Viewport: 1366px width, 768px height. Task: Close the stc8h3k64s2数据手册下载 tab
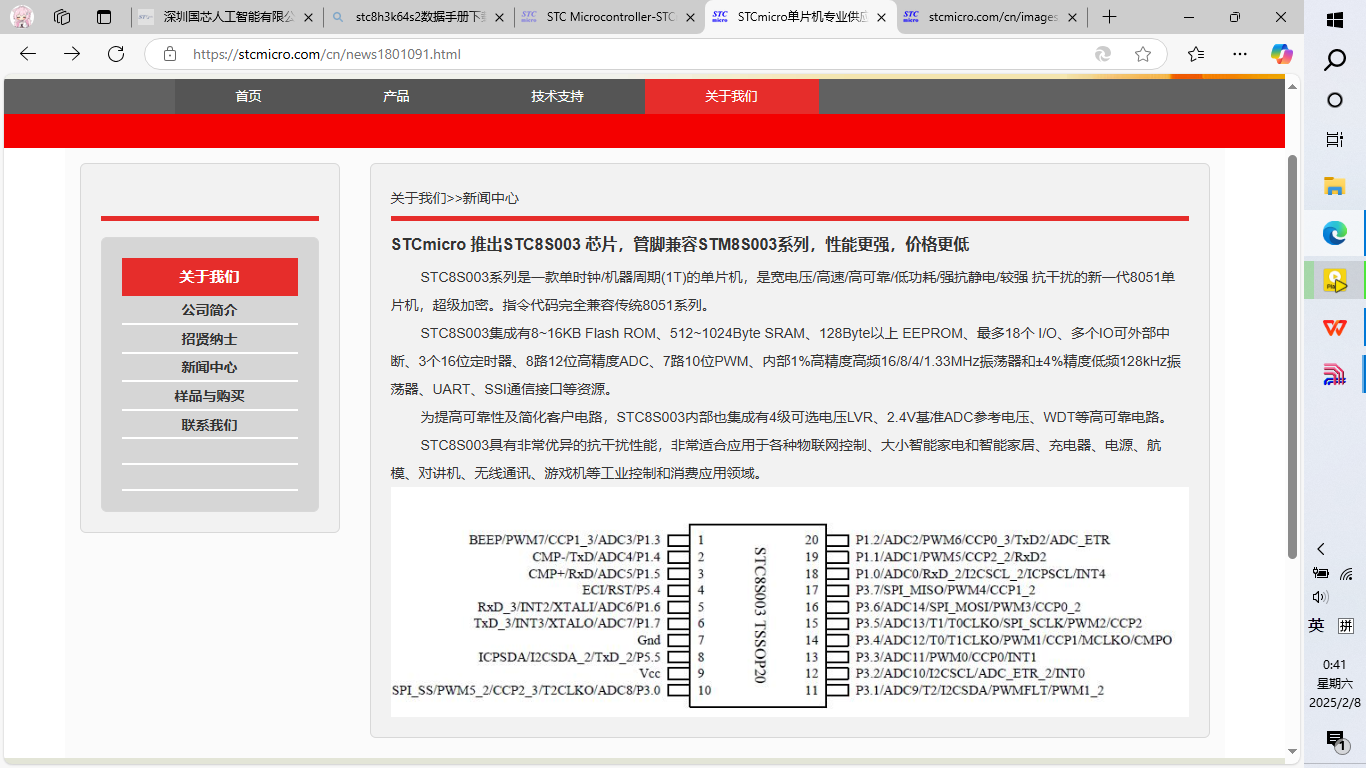click(x=498, y=17)
